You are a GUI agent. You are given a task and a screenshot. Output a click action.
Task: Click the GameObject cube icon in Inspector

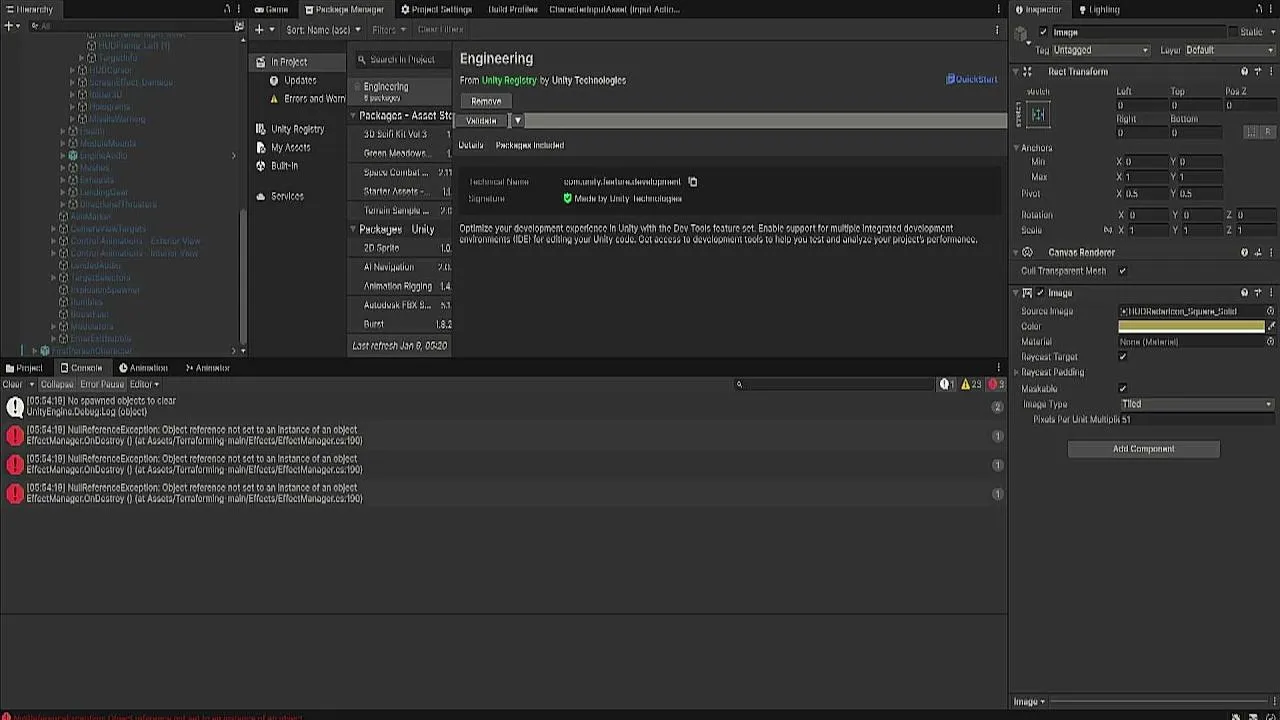1021,34
